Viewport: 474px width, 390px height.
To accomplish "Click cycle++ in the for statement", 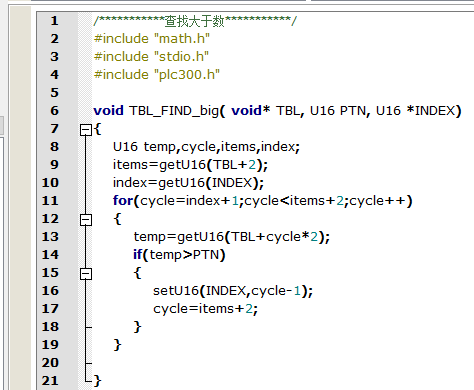I will pos(377,201).
